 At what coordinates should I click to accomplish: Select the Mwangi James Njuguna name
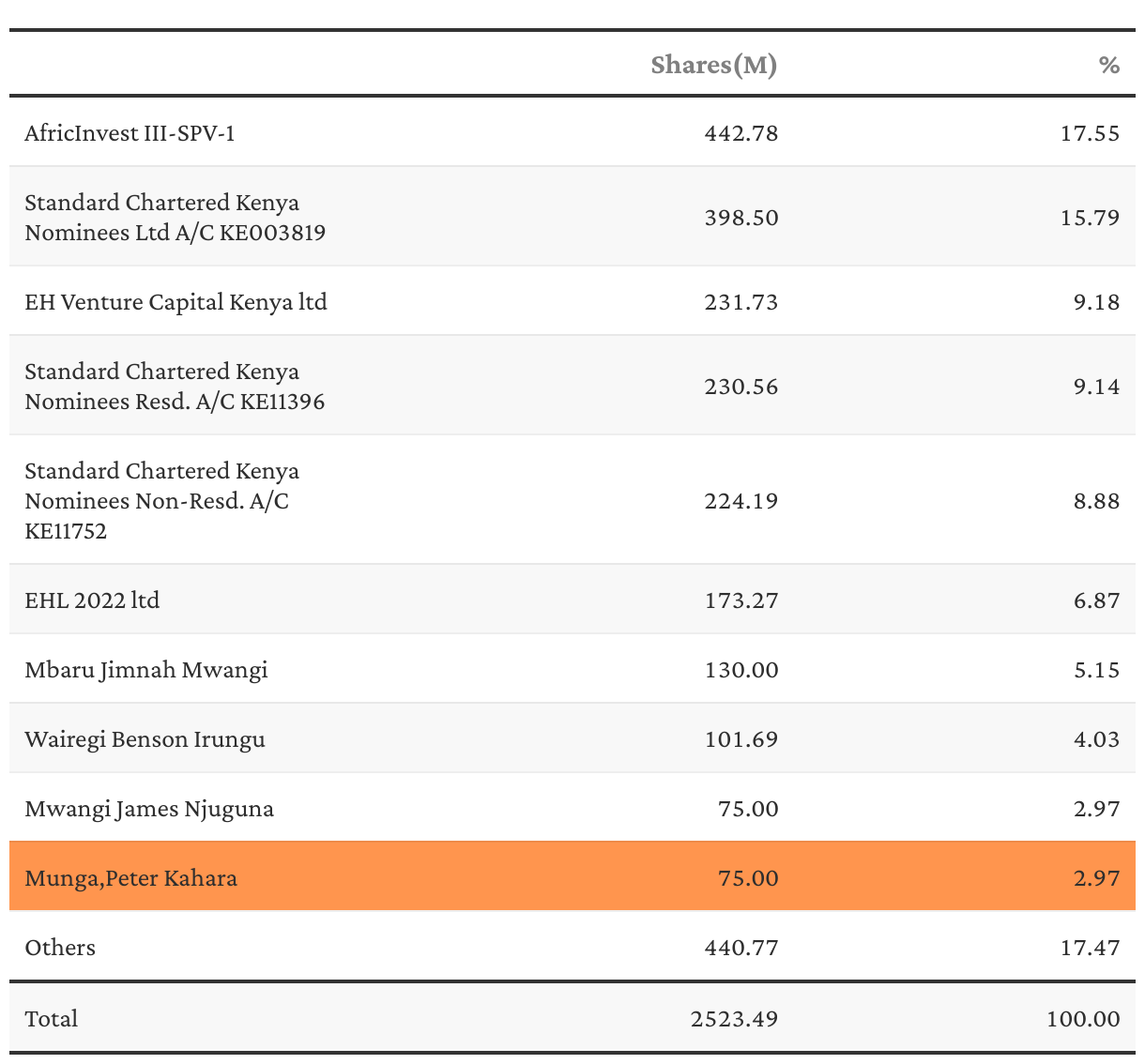[x=149, y=809]
